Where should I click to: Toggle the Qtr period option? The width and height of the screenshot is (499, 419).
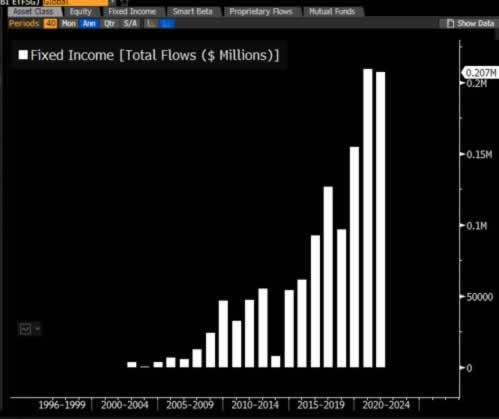(x=109, y=23)
